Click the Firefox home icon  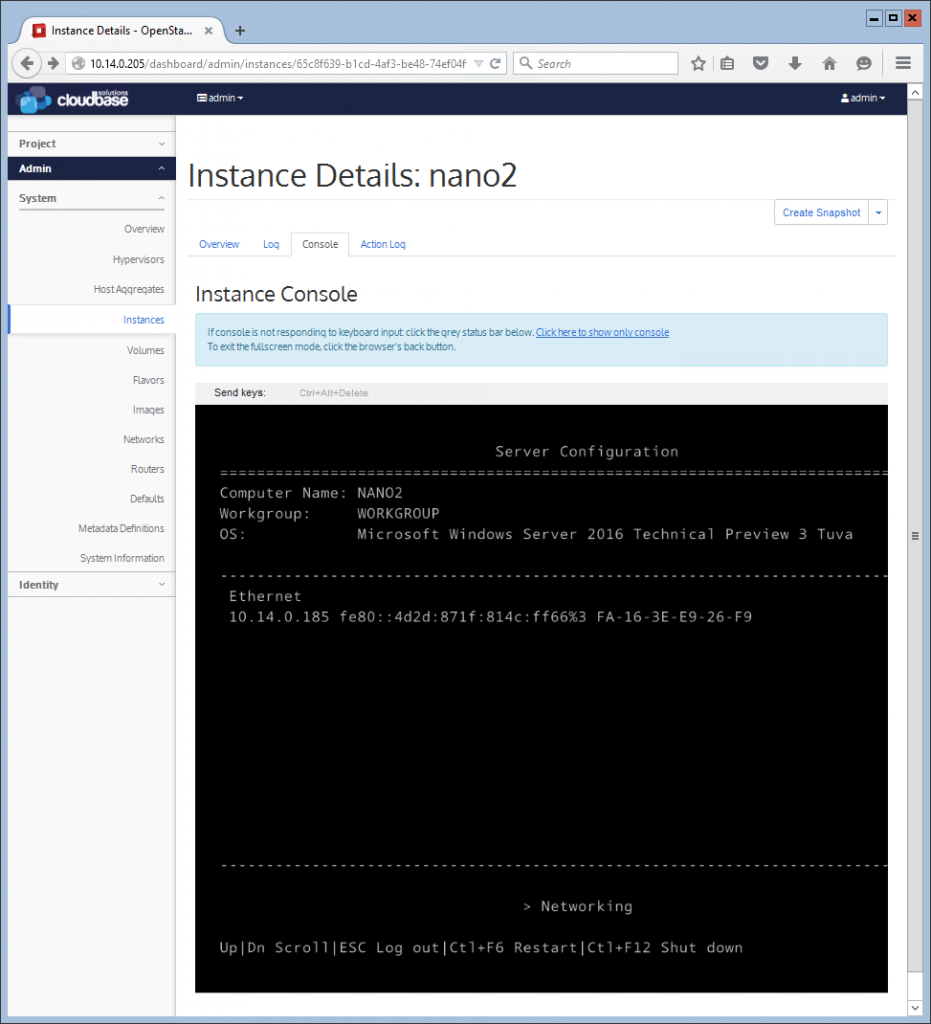tap(829, 62)
